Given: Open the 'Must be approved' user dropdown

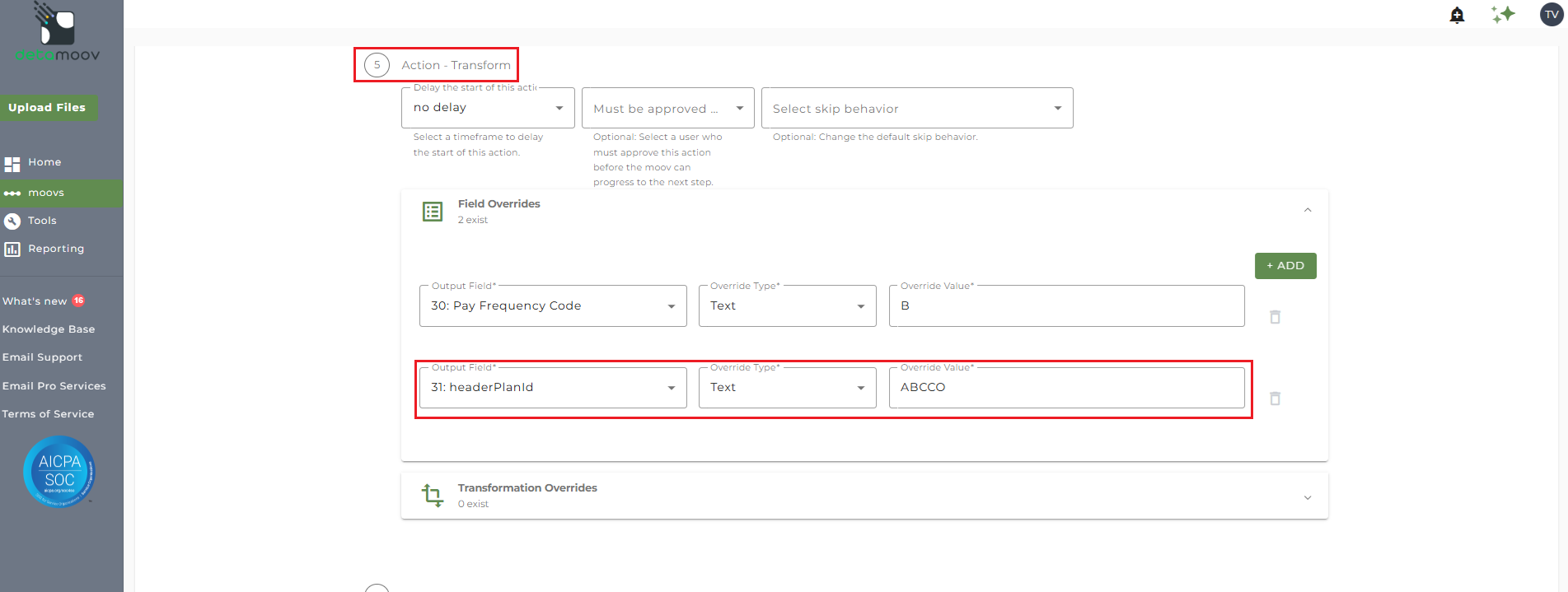Looking at the screenshot, I should [667, 109].
